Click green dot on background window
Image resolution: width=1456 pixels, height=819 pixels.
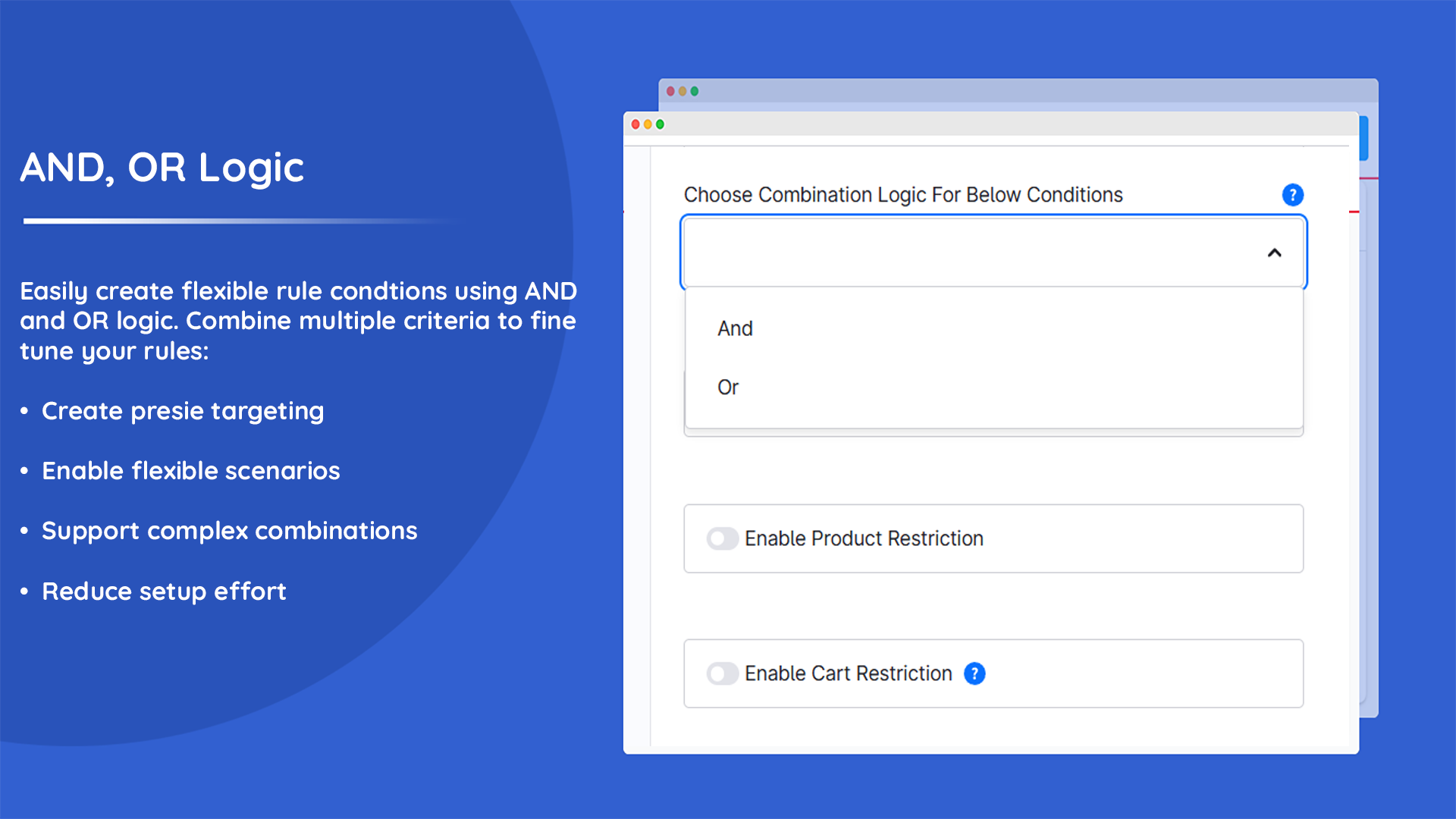click(695, 91)
